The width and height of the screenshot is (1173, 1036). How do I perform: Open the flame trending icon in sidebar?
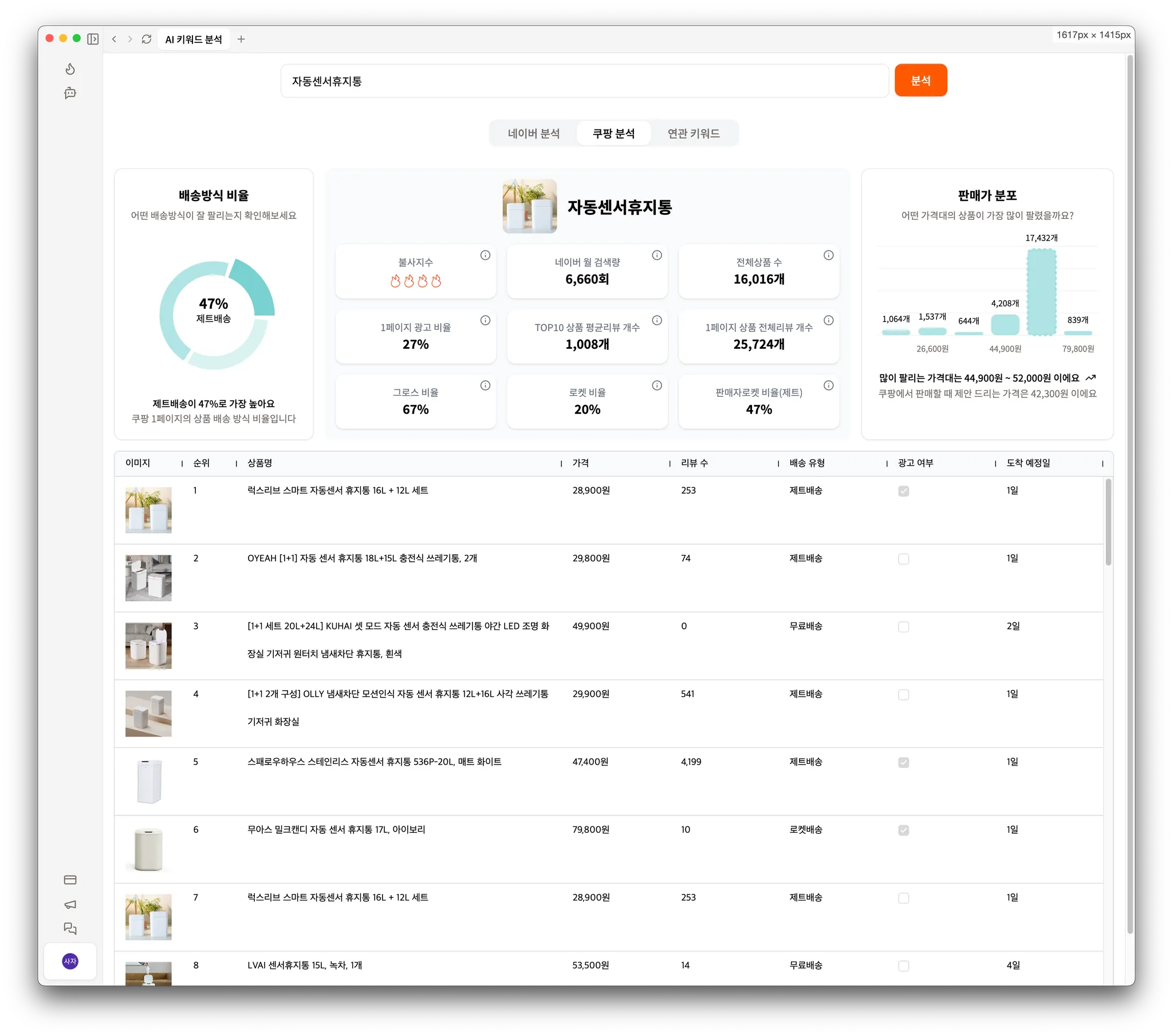pos(70,69)
